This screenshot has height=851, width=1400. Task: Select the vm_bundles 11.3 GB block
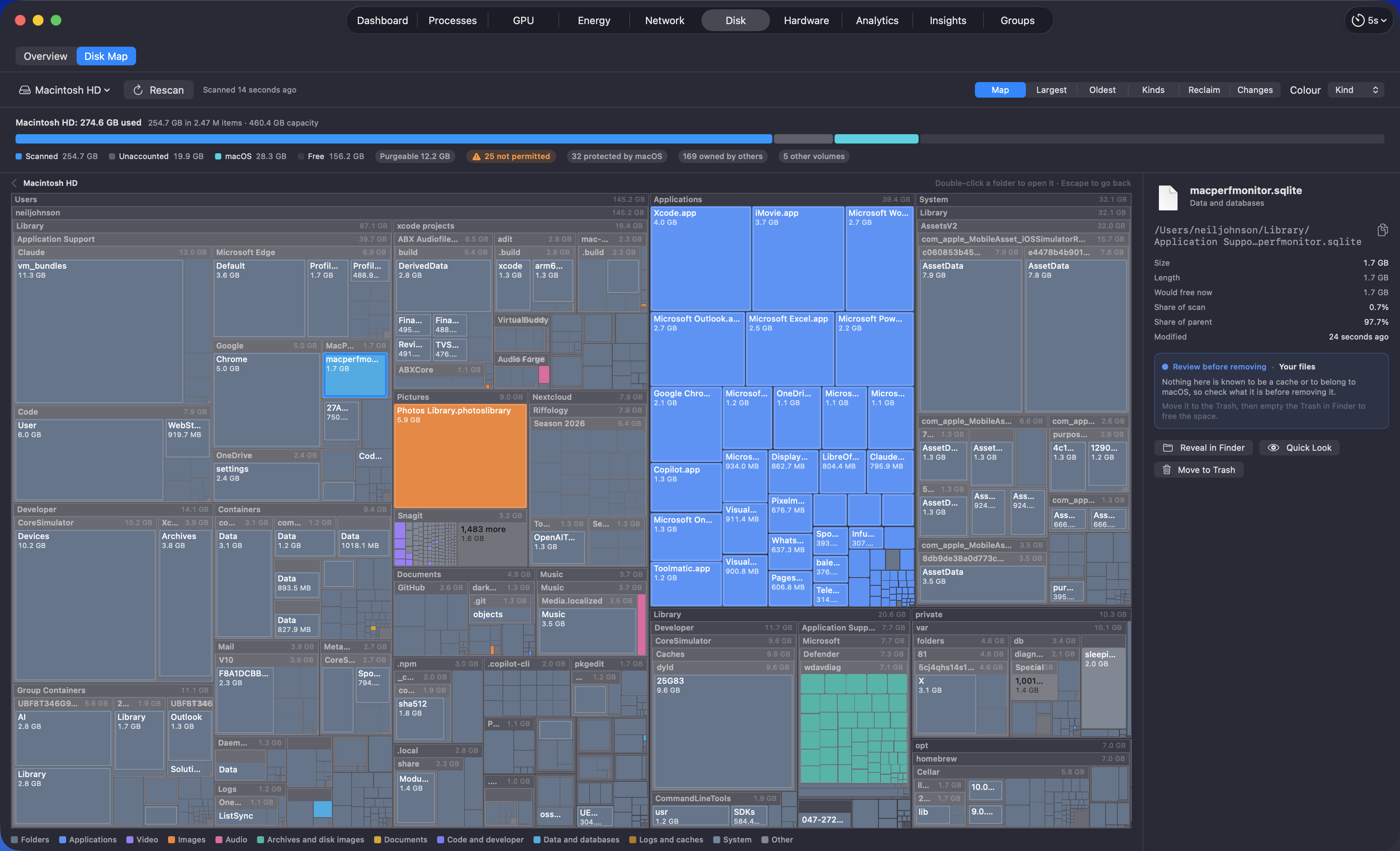pos(99,331)
